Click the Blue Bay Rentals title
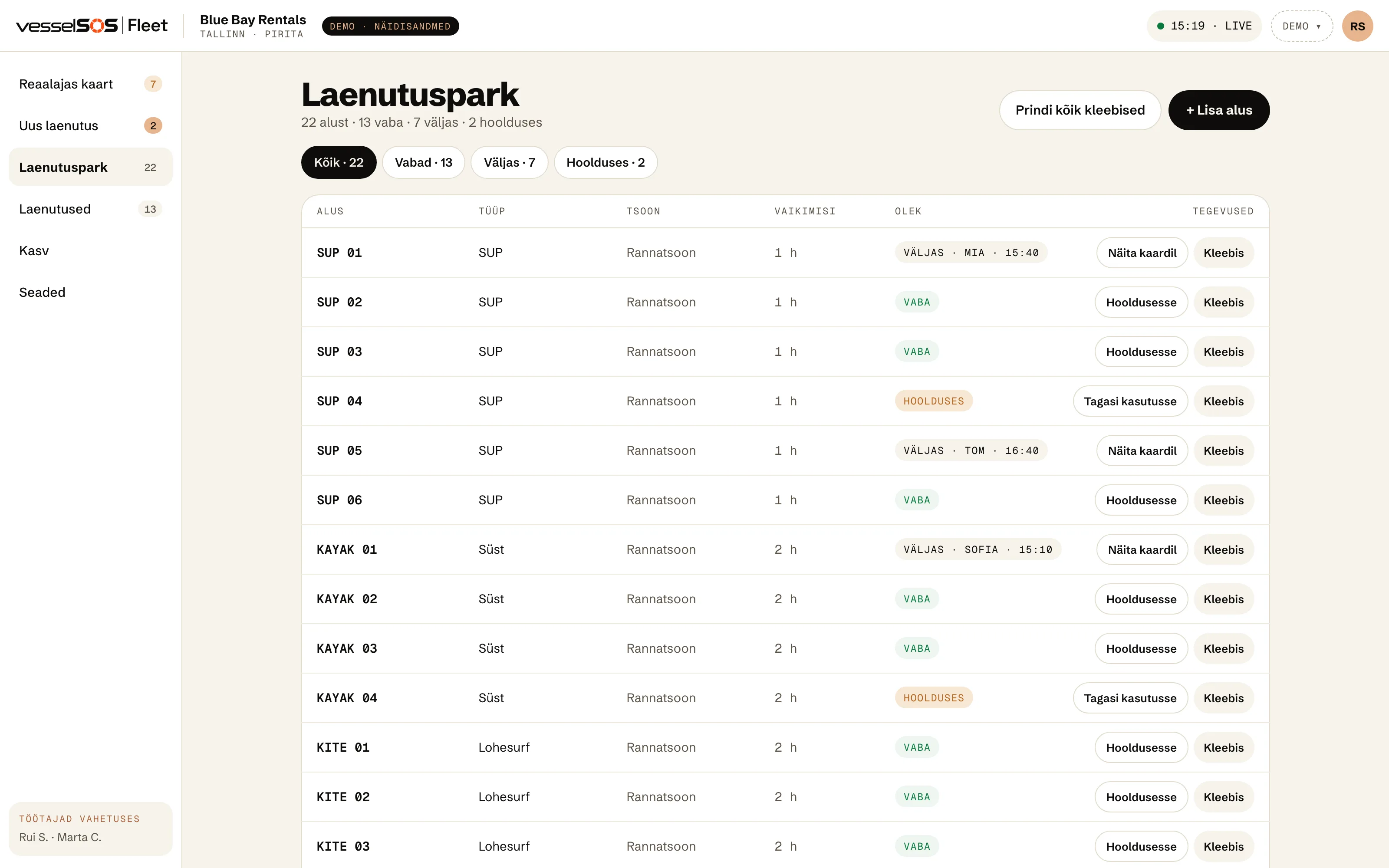 (x=253, y=20)
